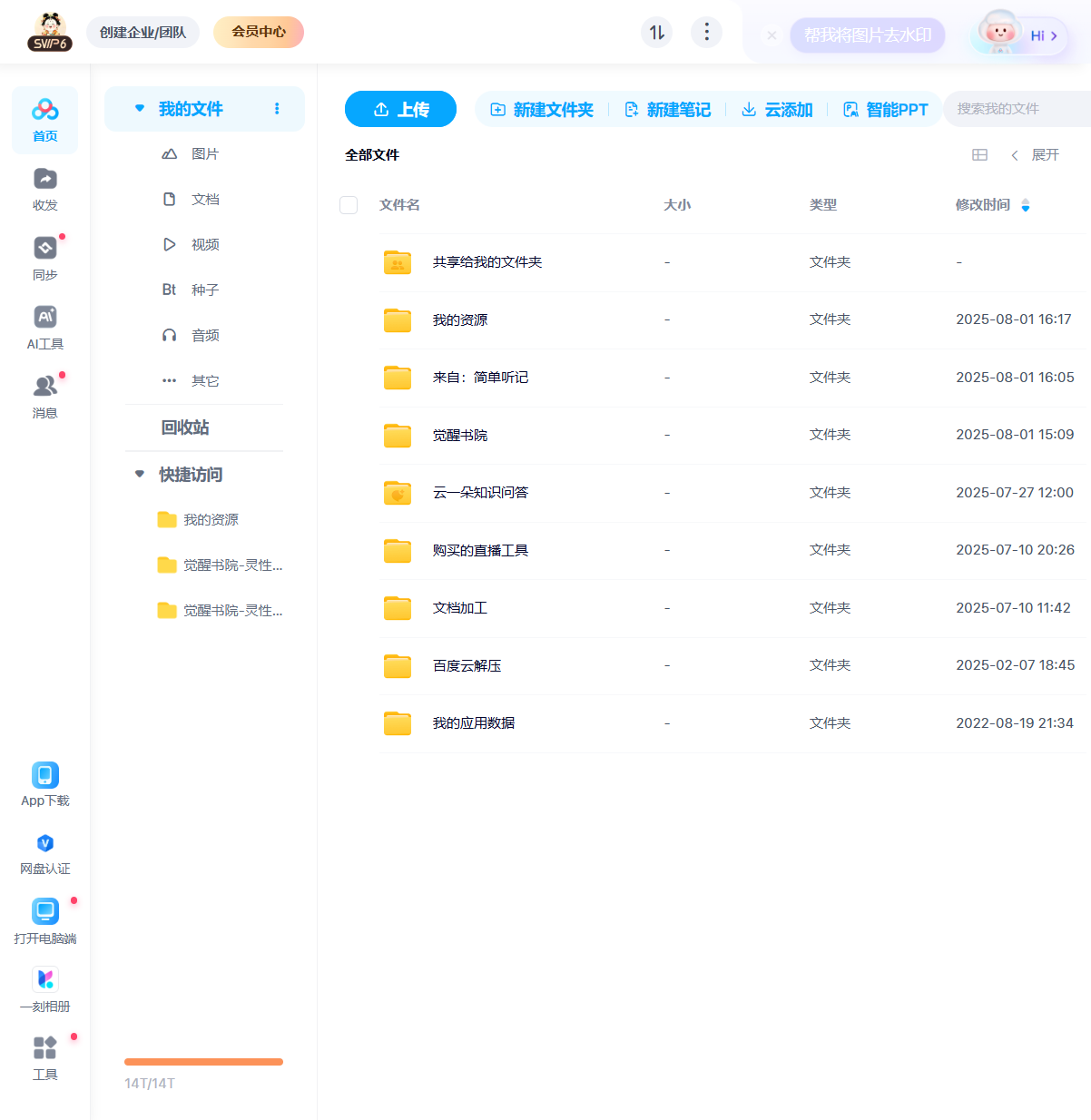This screenshot has height=1120, width=1091.
Task: Click the 14T/14T storage text
Action: [150, 1084]
